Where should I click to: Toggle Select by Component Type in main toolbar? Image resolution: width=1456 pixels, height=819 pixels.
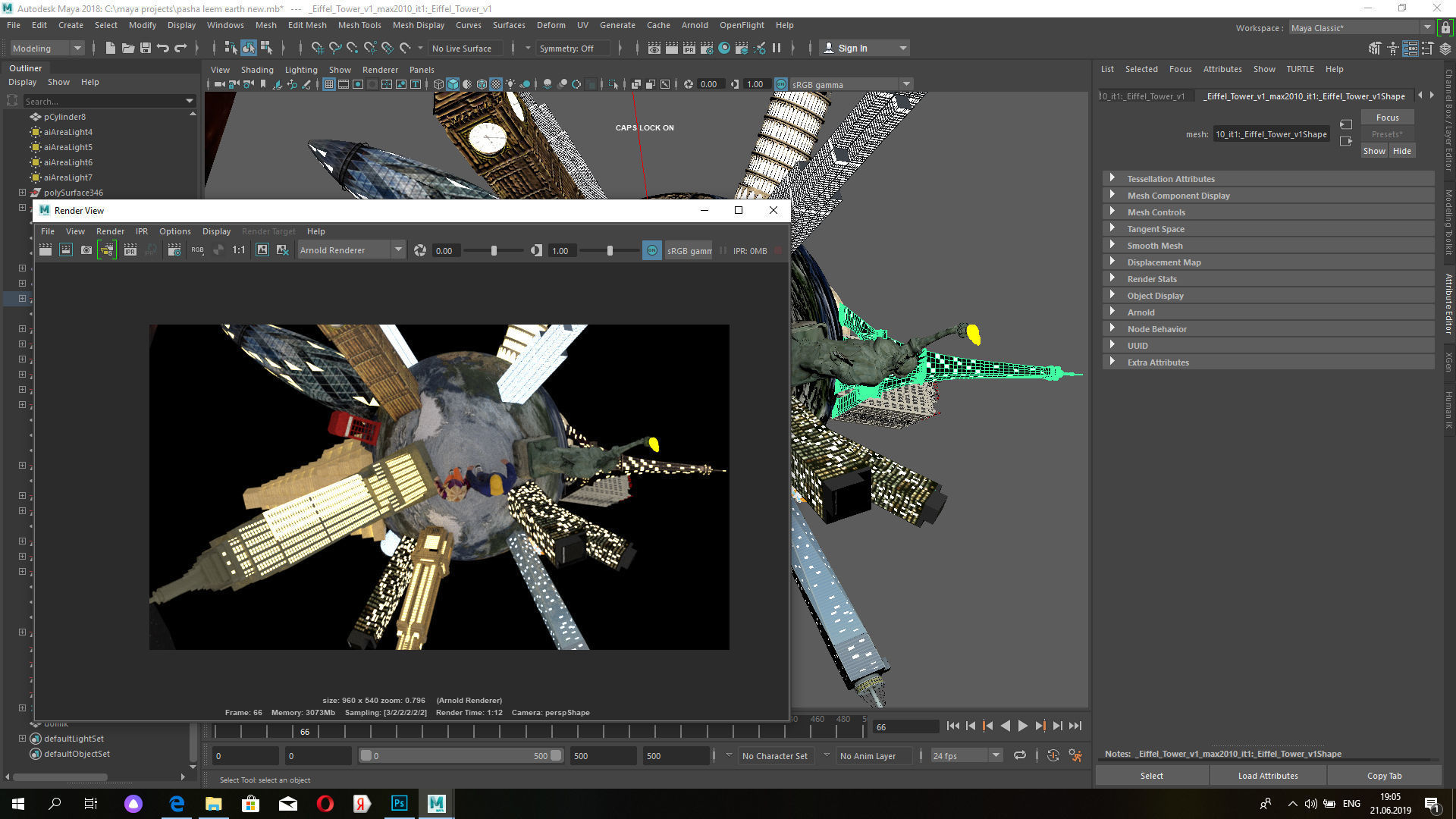[266, 48]
